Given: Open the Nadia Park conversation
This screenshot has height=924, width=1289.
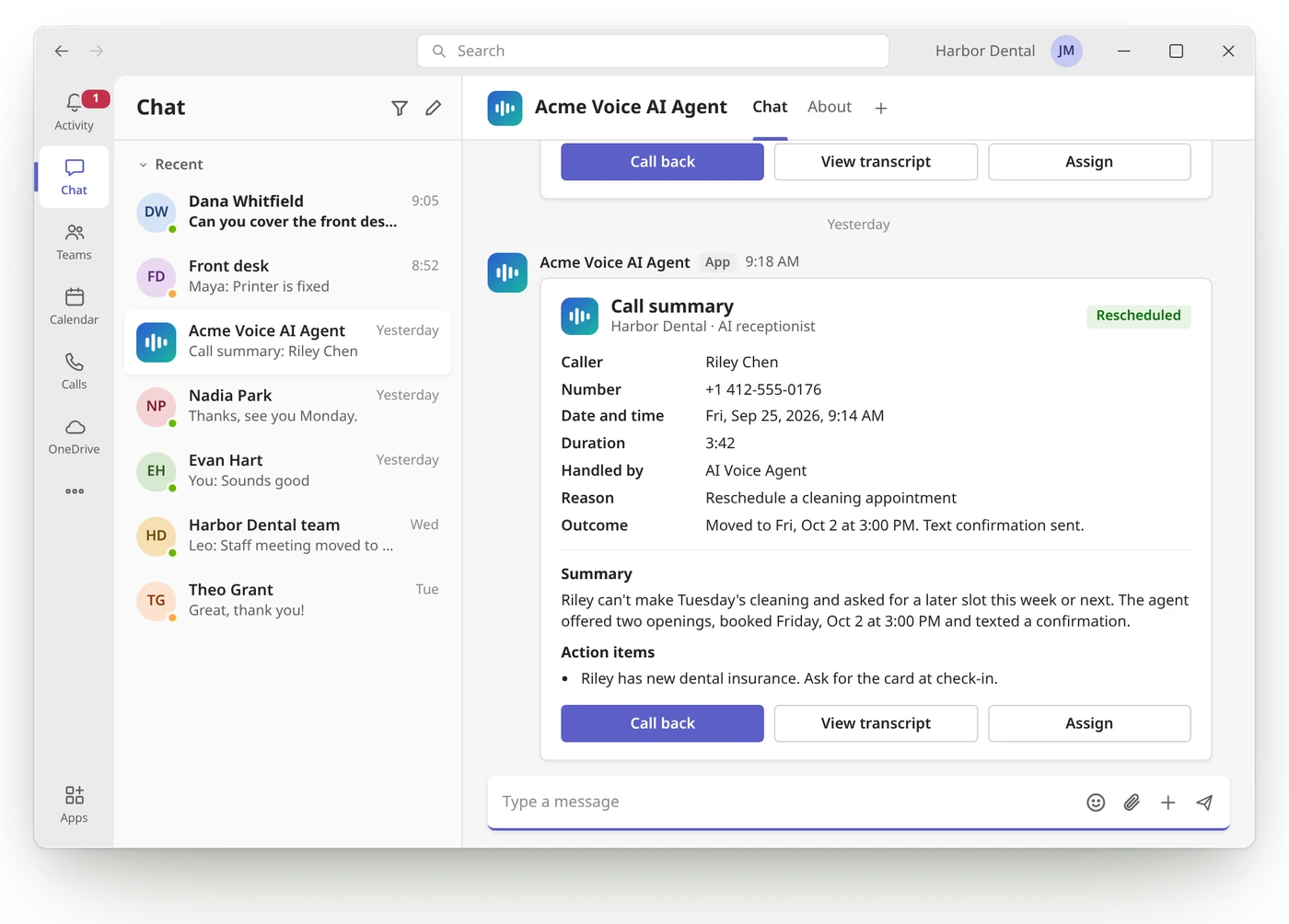Looking at the screenshot, I should pyautogui.click(x=288, y=407).
